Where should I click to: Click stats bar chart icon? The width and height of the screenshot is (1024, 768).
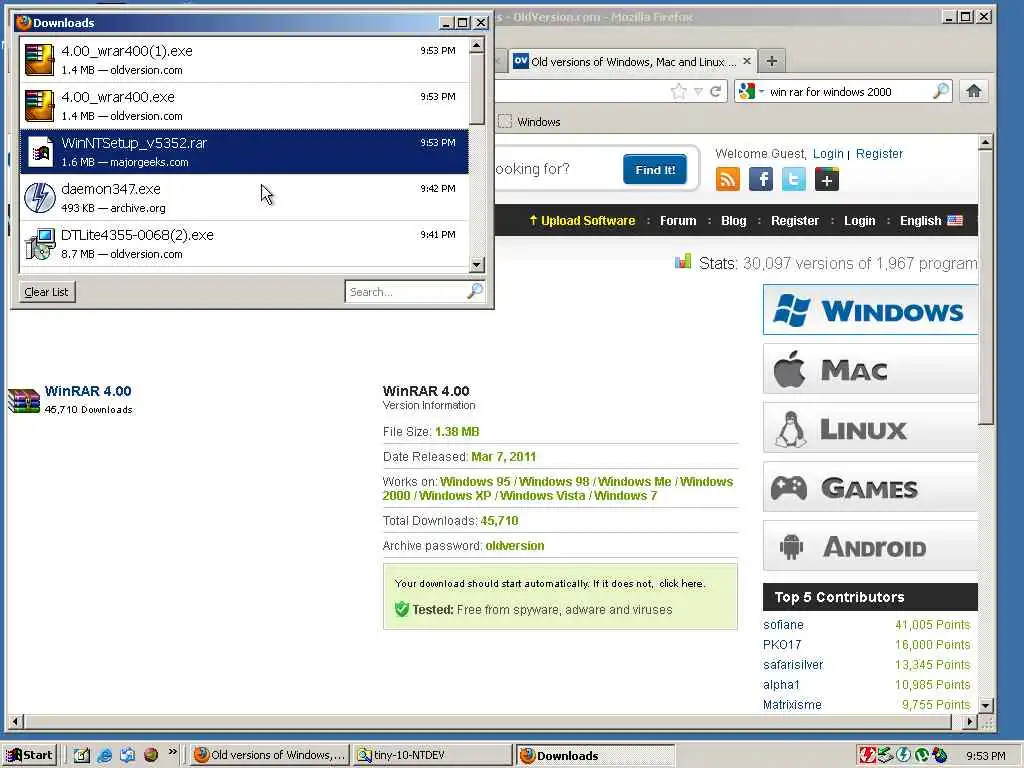click(x=683, y=262)
